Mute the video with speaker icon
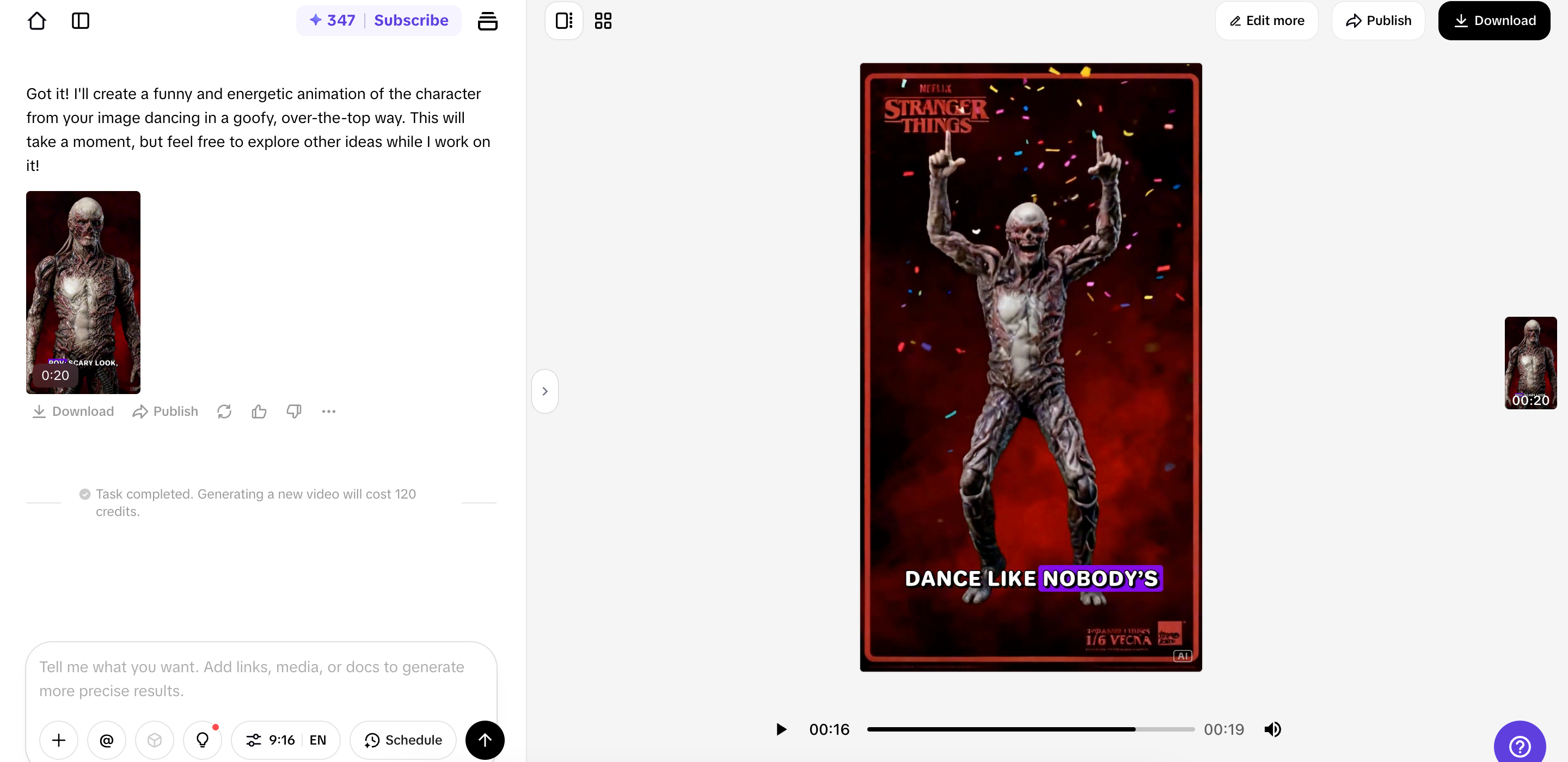The image size is (1568, 762). click(x=1272, y=728)
